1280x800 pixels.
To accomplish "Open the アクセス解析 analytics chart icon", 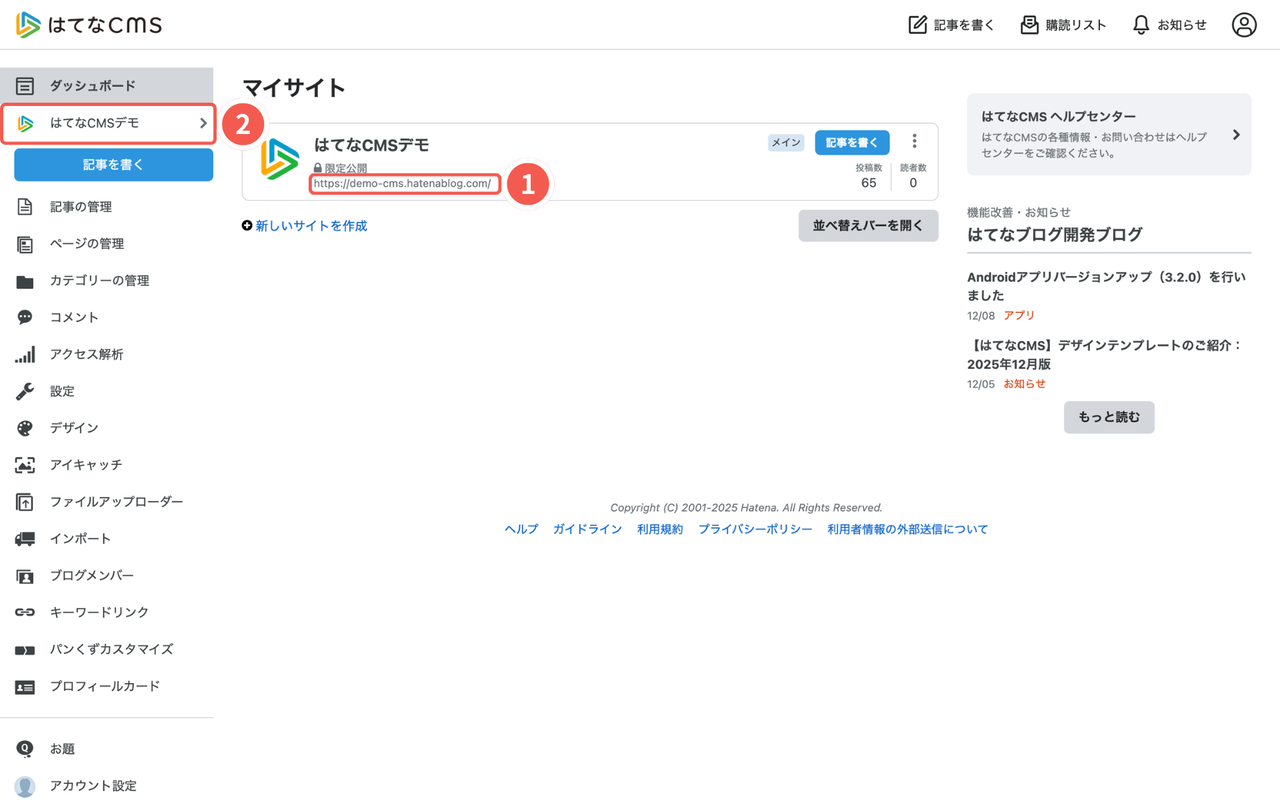I will [27, 354].
